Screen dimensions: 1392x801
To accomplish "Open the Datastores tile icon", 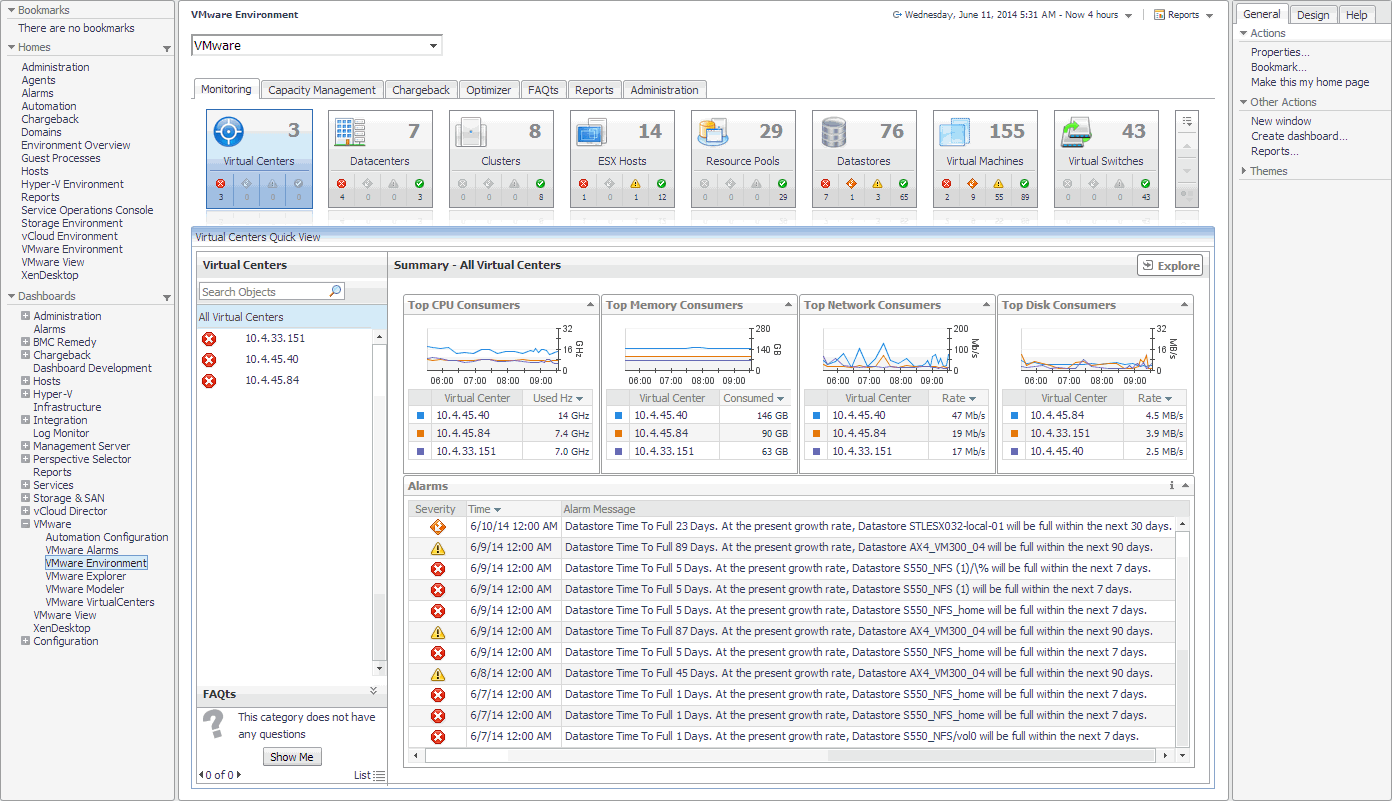I will [x=834, y=132].
